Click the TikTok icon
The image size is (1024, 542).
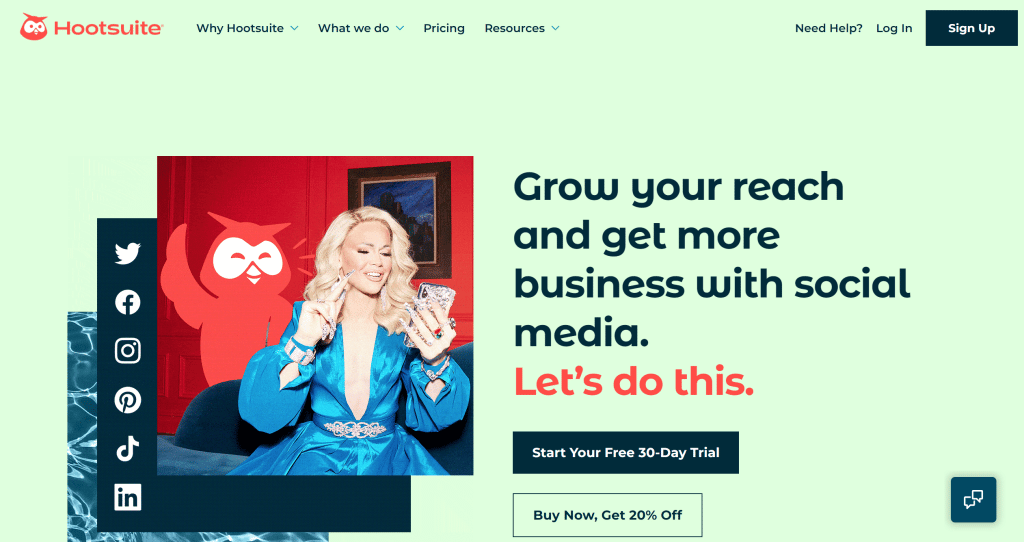[x=127, y=449]
